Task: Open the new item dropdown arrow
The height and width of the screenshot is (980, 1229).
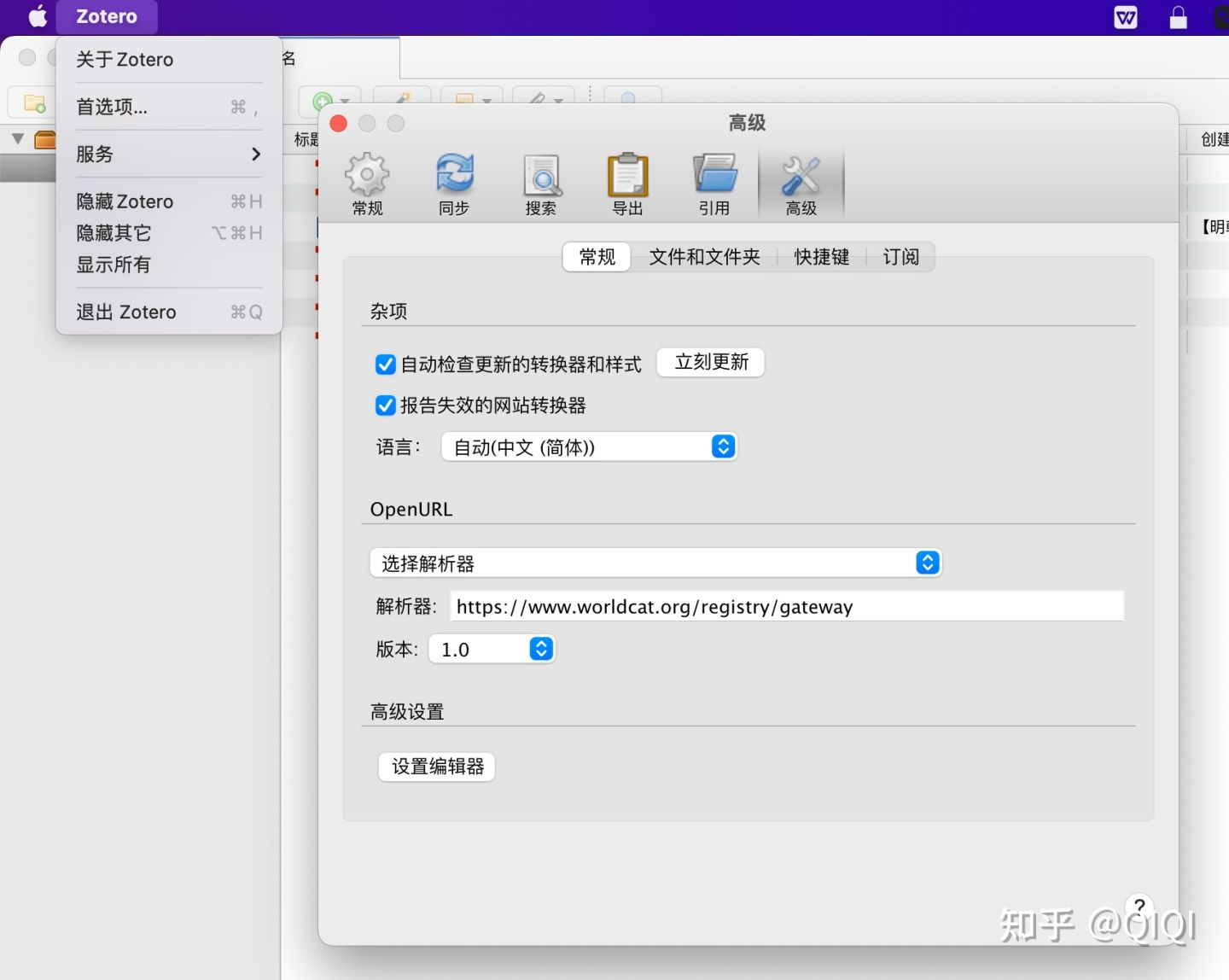Action: tap(345, 102)
